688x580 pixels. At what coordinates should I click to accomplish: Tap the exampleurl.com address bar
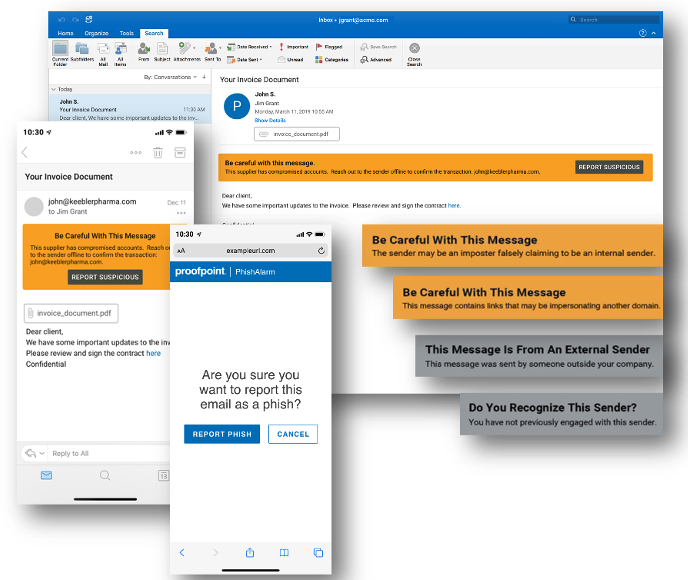[x=251, y=251]
